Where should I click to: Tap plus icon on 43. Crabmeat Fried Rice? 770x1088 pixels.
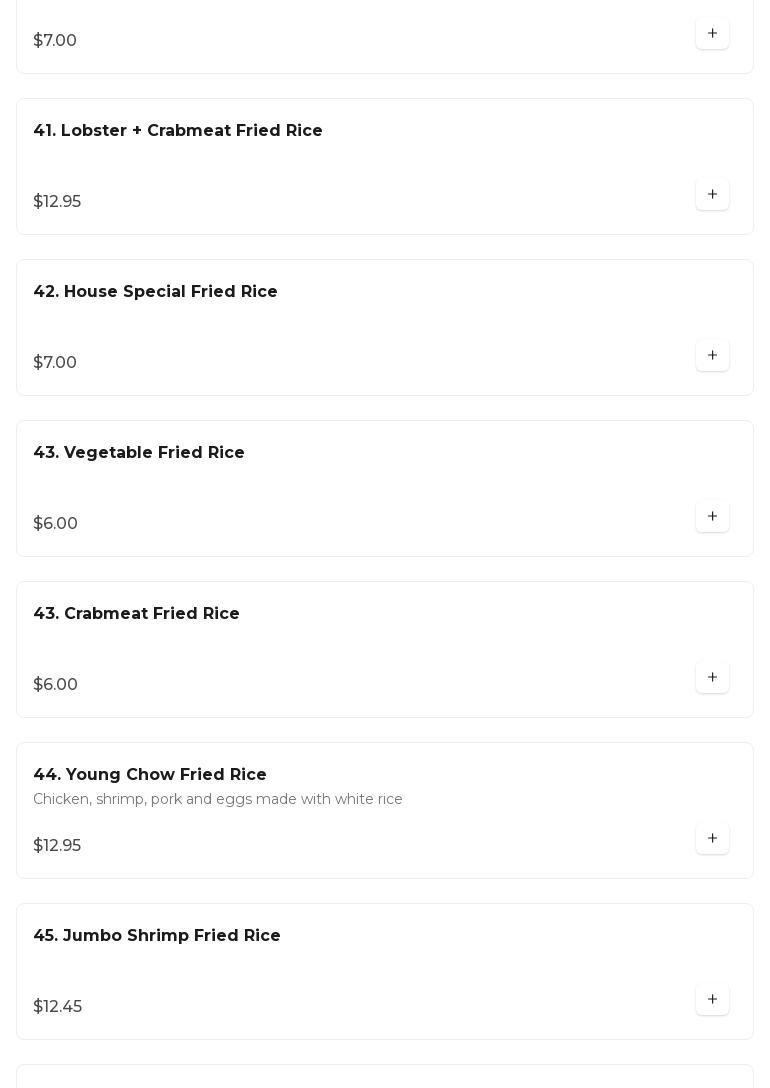tap(712, 678)
